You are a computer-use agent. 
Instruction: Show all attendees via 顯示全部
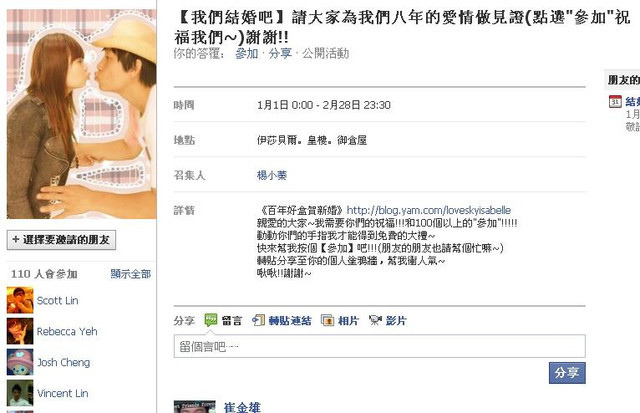tap(131, 274)
